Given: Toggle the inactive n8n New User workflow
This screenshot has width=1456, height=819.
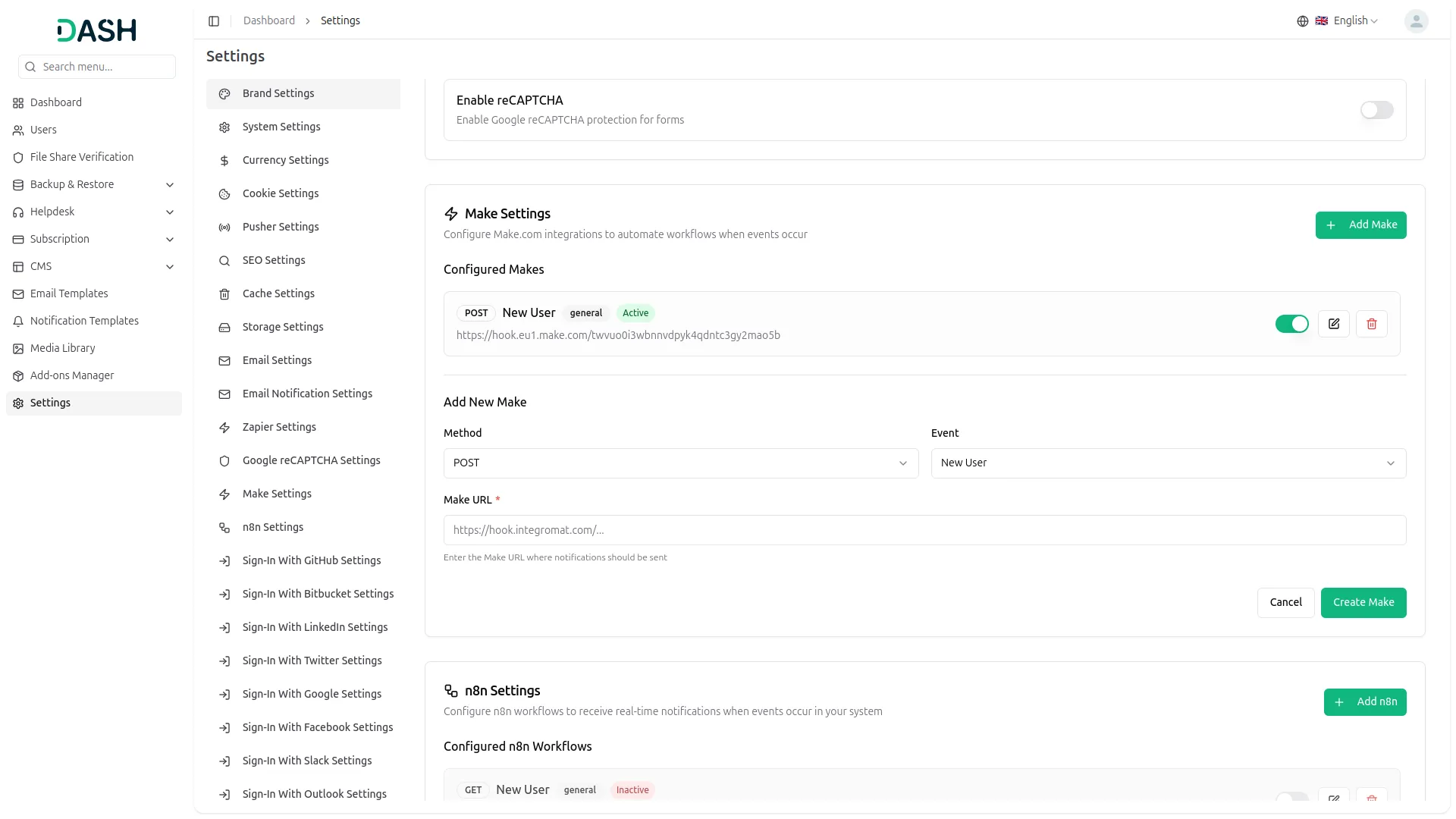Looking at the screenshot, I should click(x=1291, y=796).
